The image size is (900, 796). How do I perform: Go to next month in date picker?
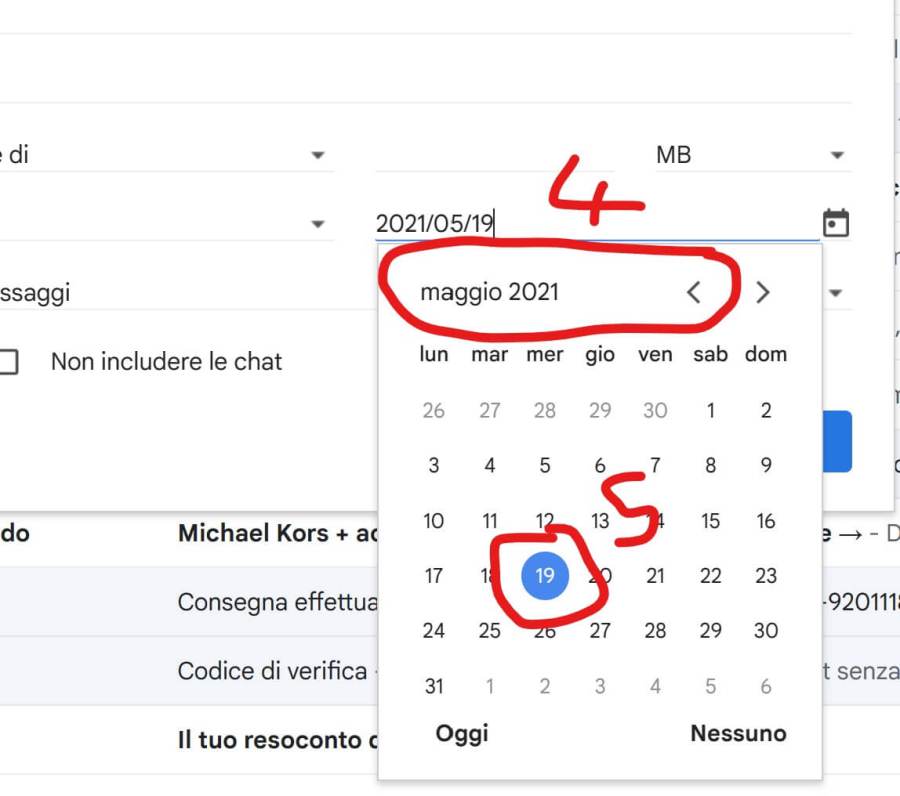(763, 292)
